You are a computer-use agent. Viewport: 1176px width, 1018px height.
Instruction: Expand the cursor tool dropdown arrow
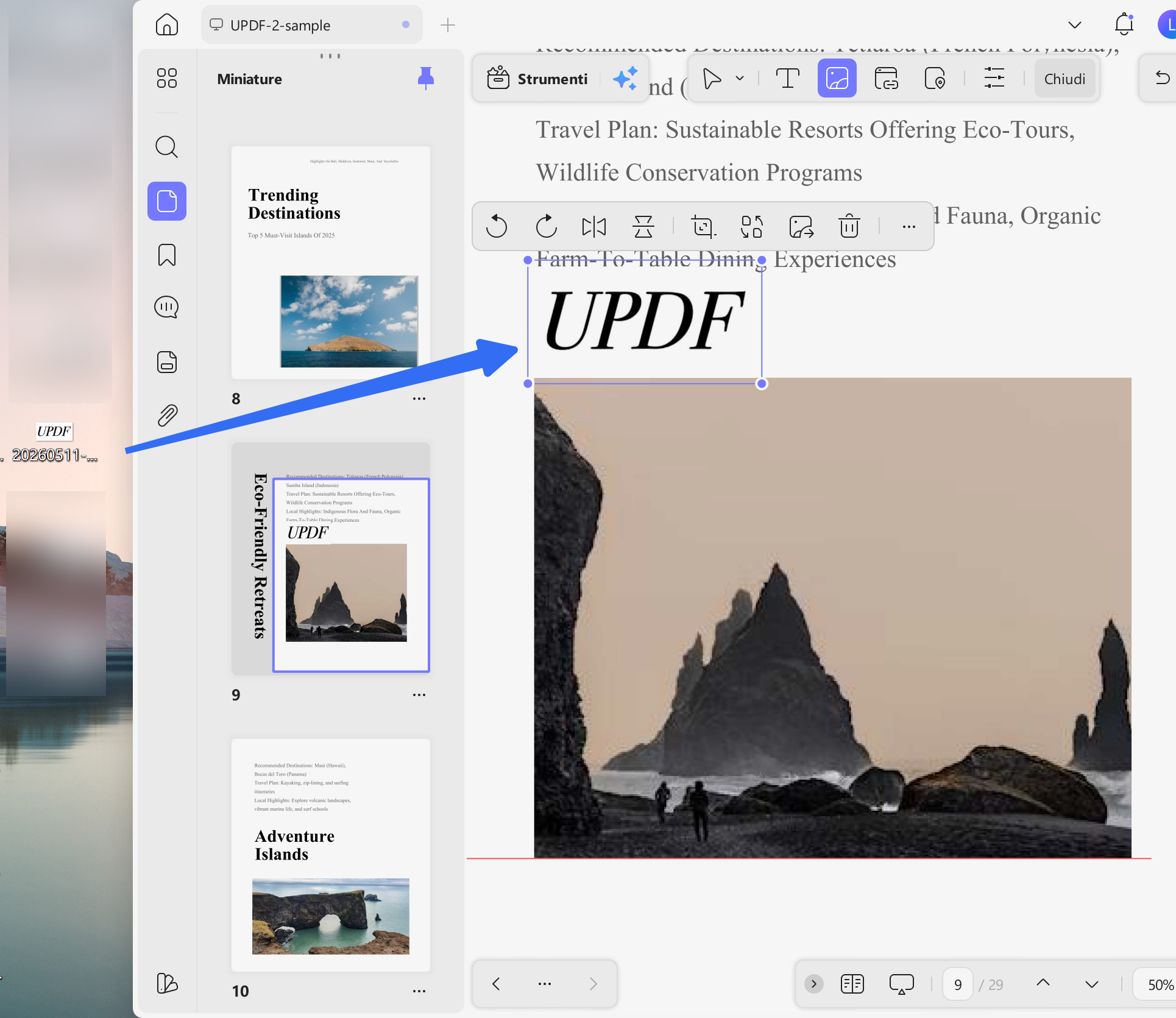pyautogui.click(x=740, y=79)
